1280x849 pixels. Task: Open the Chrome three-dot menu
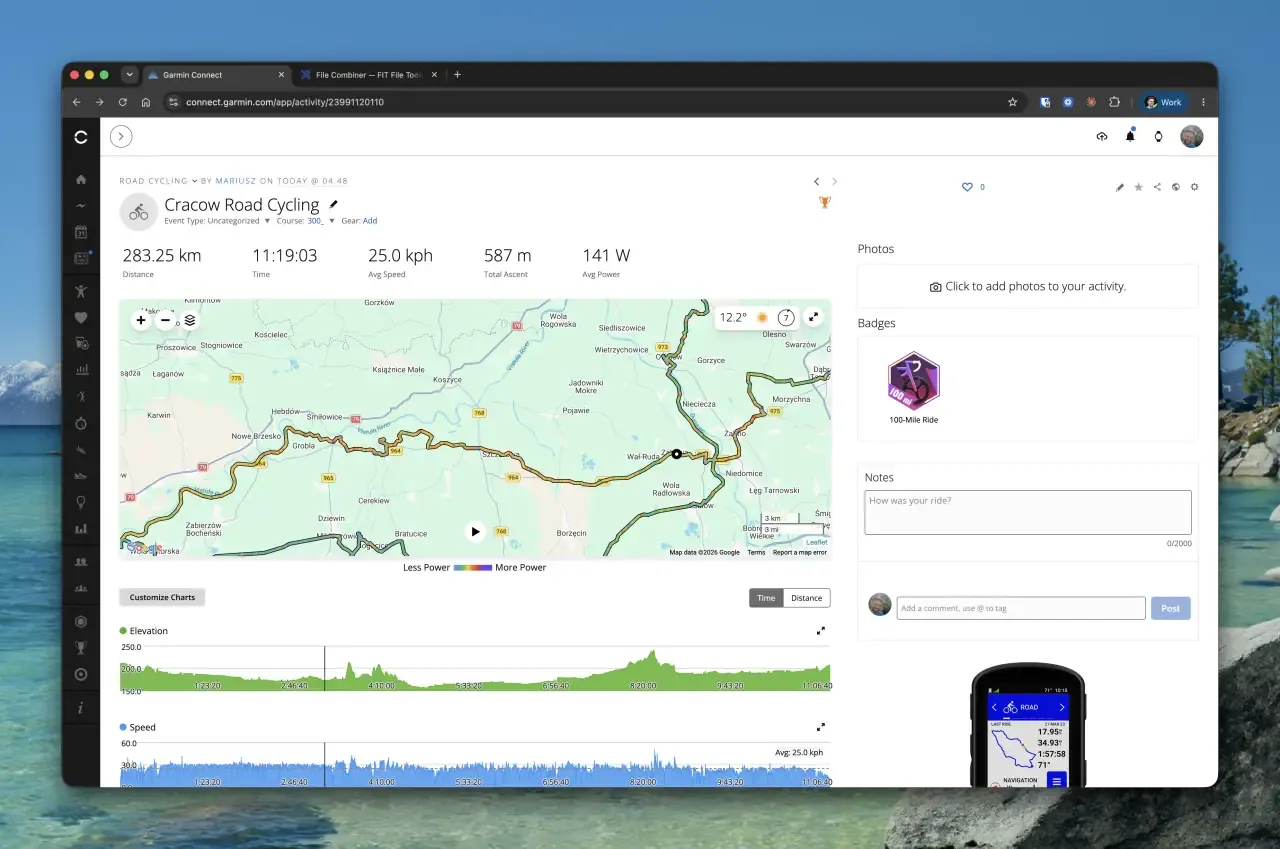click(1203, 102)
